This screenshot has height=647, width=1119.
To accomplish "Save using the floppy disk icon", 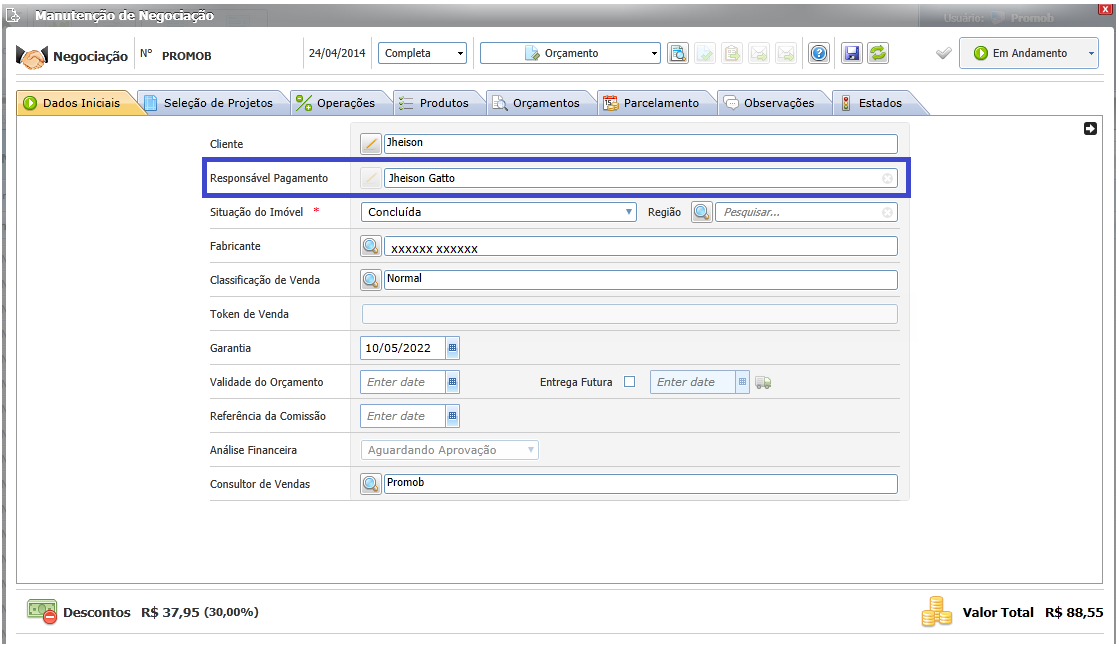I will (851, 54).
